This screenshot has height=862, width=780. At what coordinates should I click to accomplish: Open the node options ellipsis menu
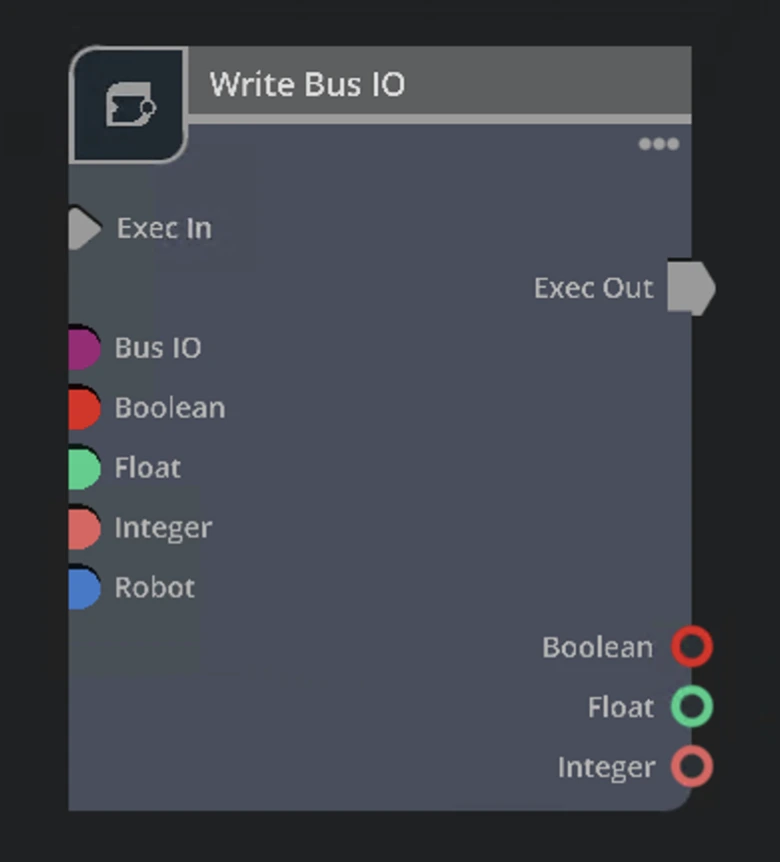click(658, 143)
